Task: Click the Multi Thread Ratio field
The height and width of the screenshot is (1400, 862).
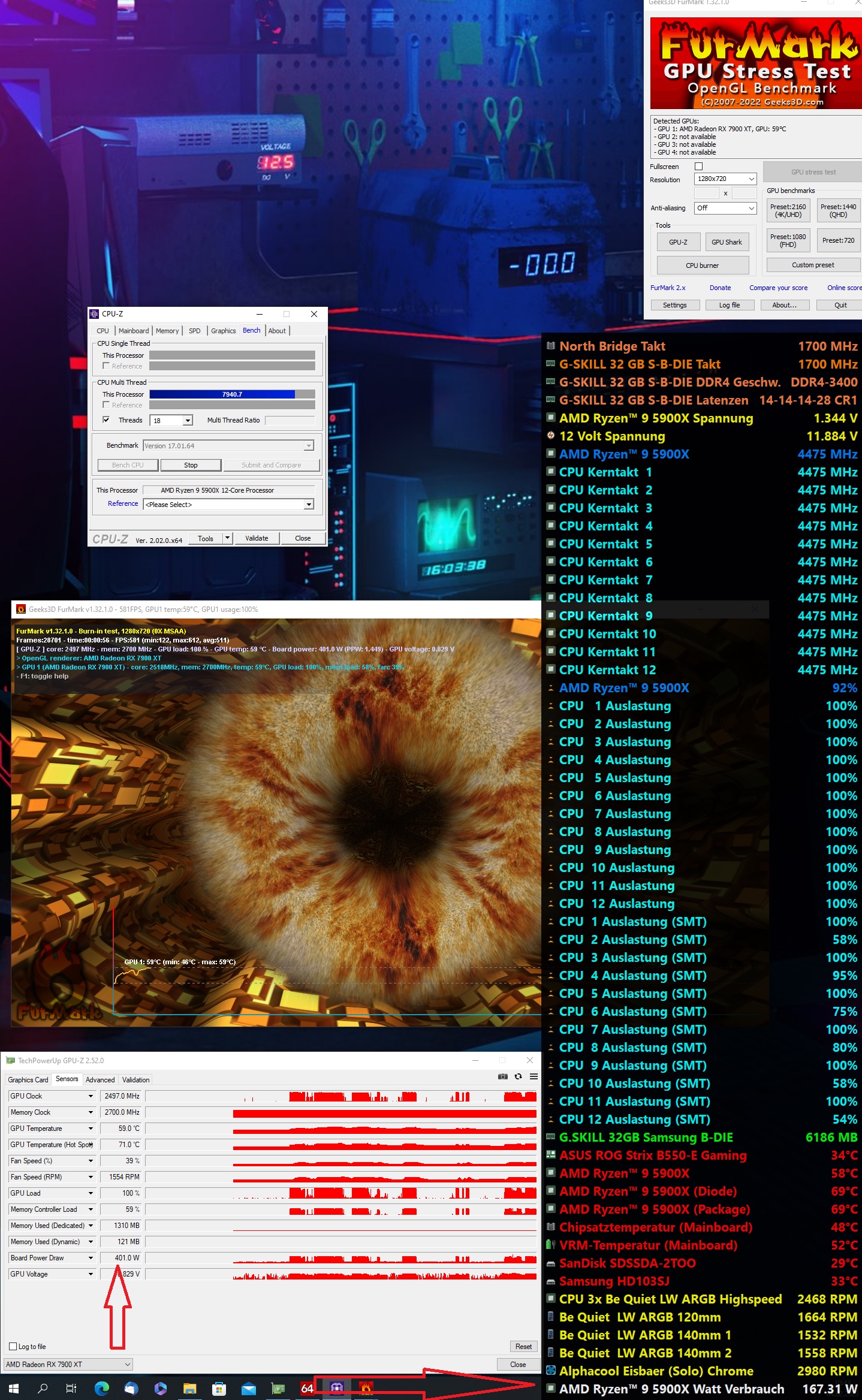Action: coord(290,420)
